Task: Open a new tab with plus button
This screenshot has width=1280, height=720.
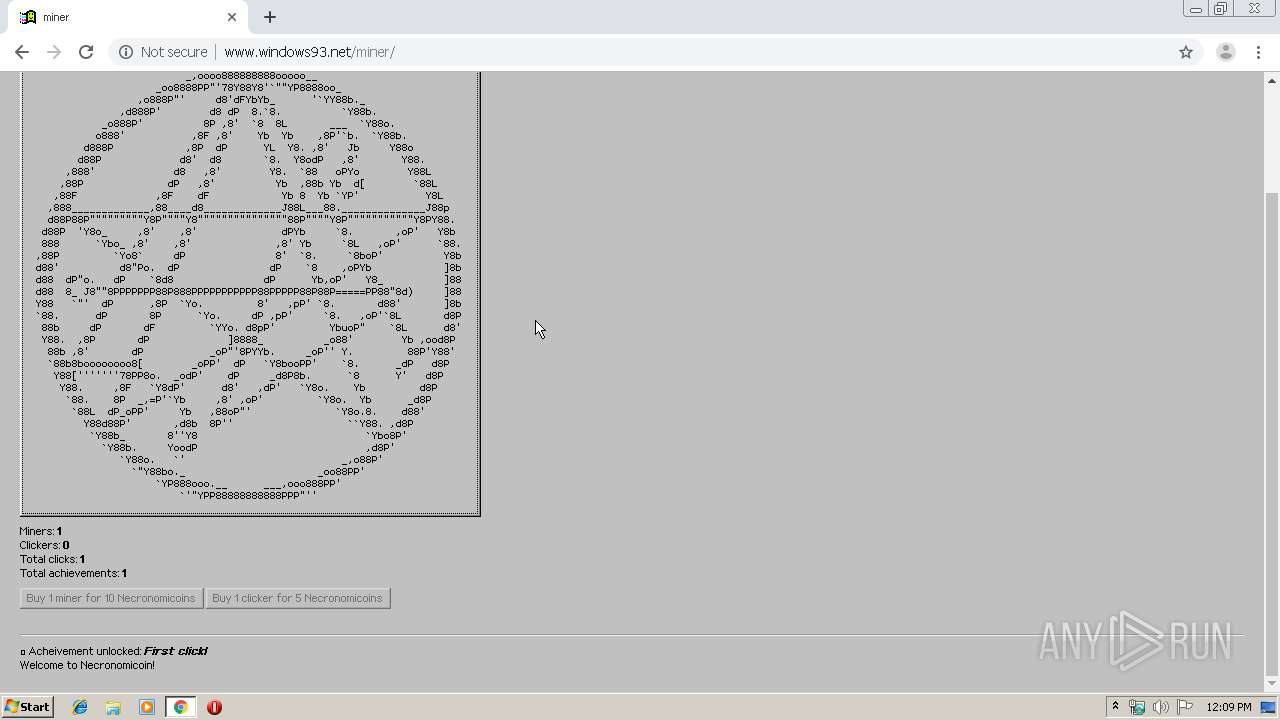Action: coord(270,17)
